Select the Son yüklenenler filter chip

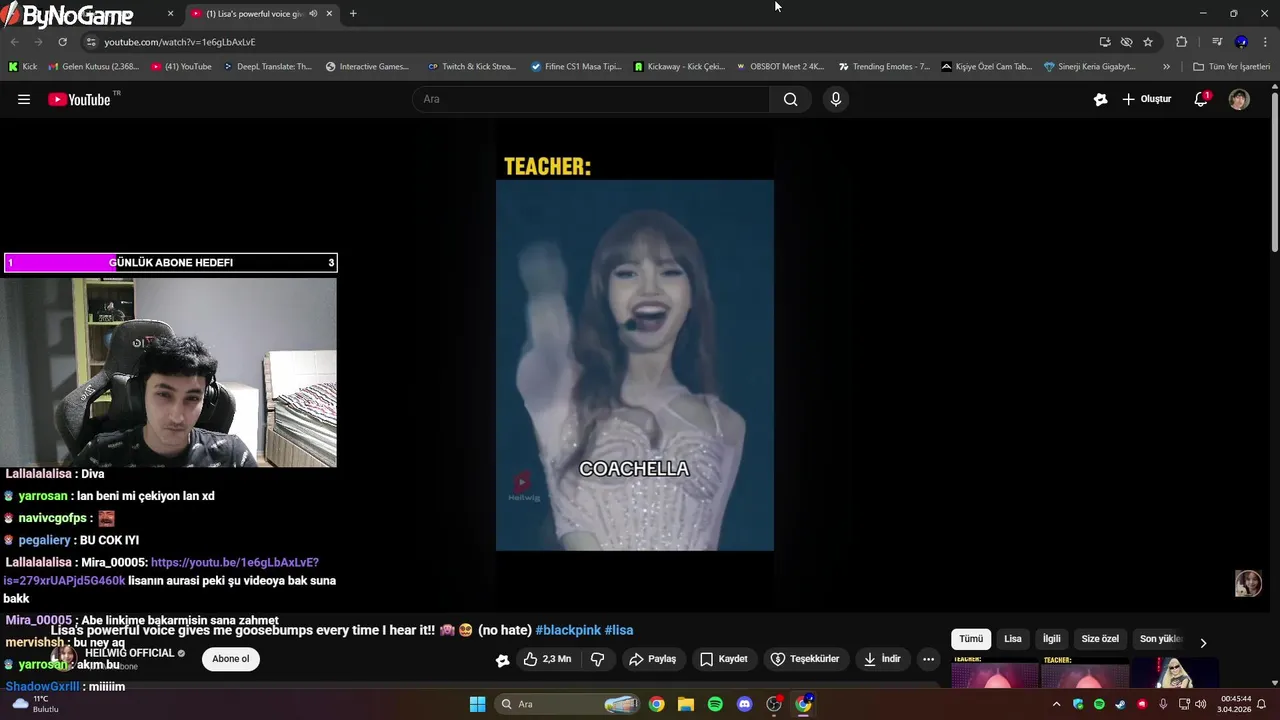[x=1159, y=639]
